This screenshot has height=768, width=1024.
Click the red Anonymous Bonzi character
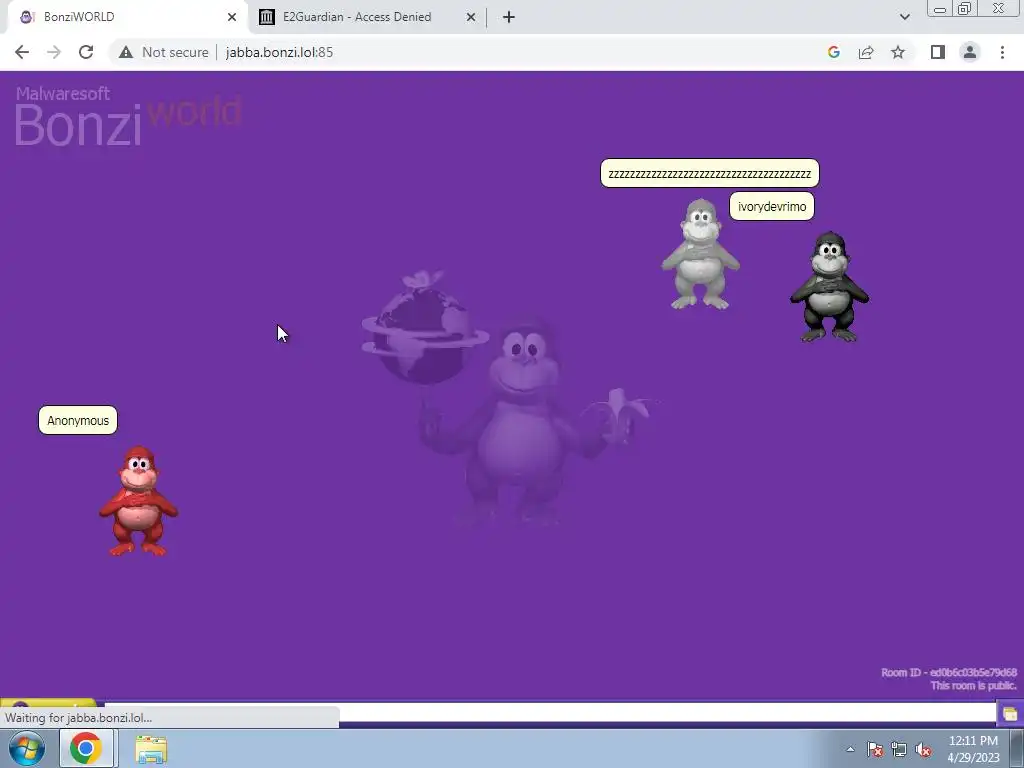point(138,501)
